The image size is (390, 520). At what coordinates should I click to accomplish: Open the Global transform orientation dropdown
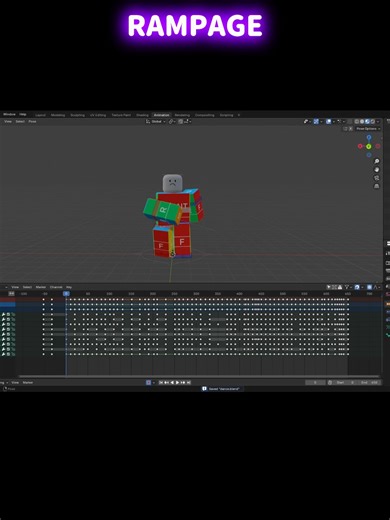156,122
